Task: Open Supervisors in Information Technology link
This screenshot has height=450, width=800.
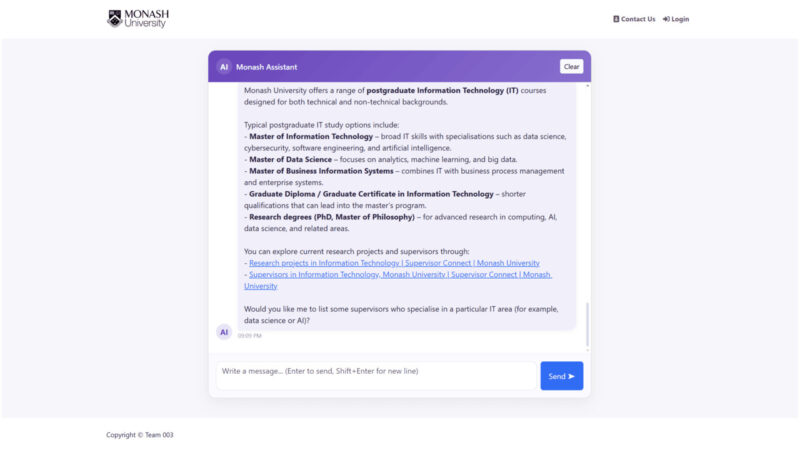Action: click(x=400, y=274)
